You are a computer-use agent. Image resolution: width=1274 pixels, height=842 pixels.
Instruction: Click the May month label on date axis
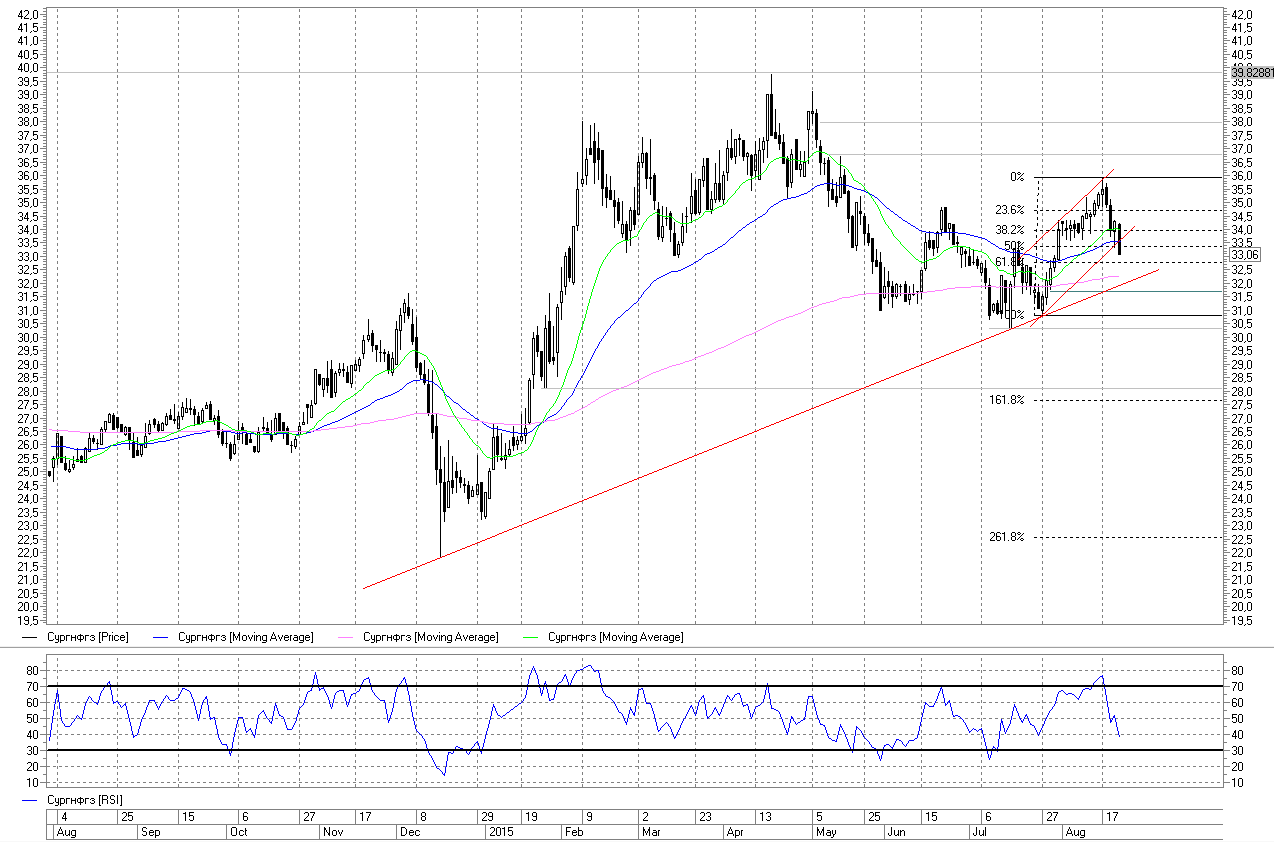[826, 832]
